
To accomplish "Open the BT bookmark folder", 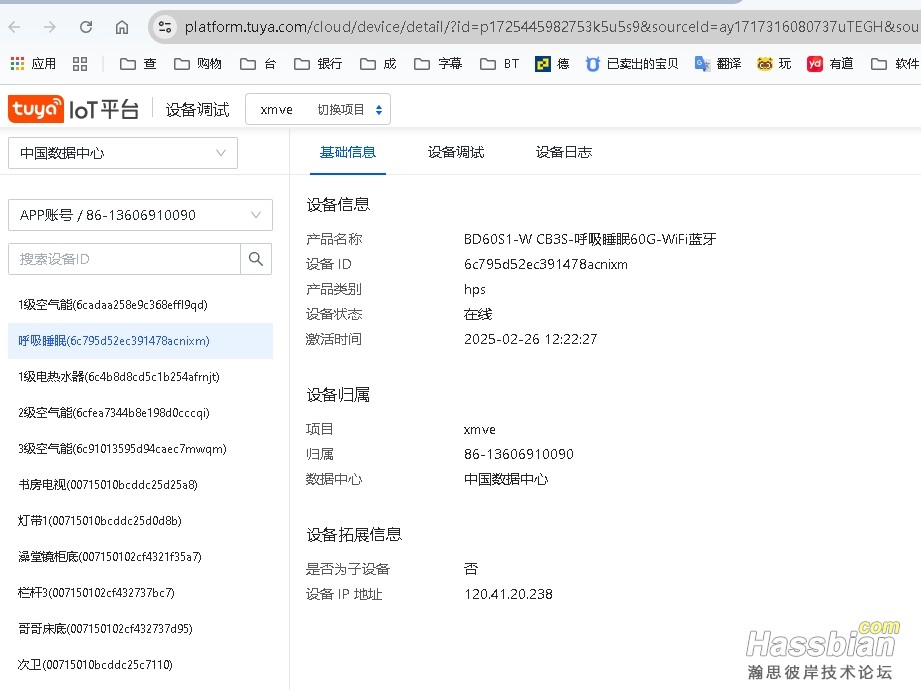I will [499, 63].
